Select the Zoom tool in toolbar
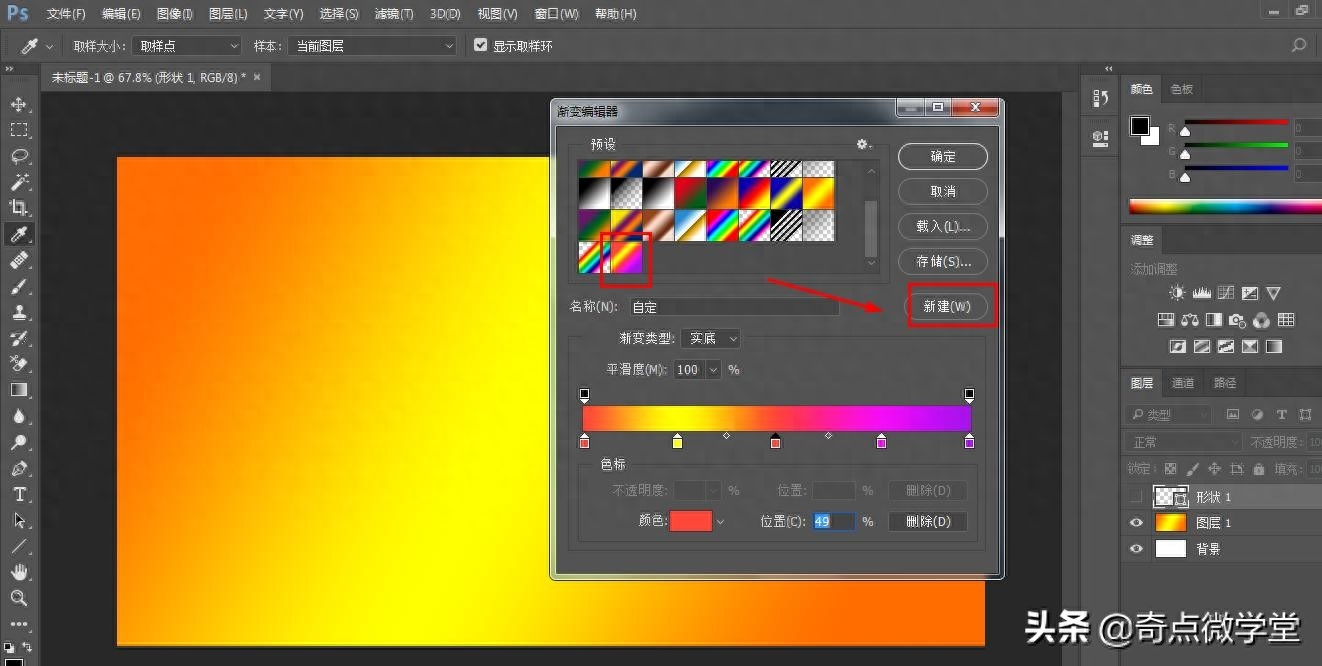 [19, 598]
